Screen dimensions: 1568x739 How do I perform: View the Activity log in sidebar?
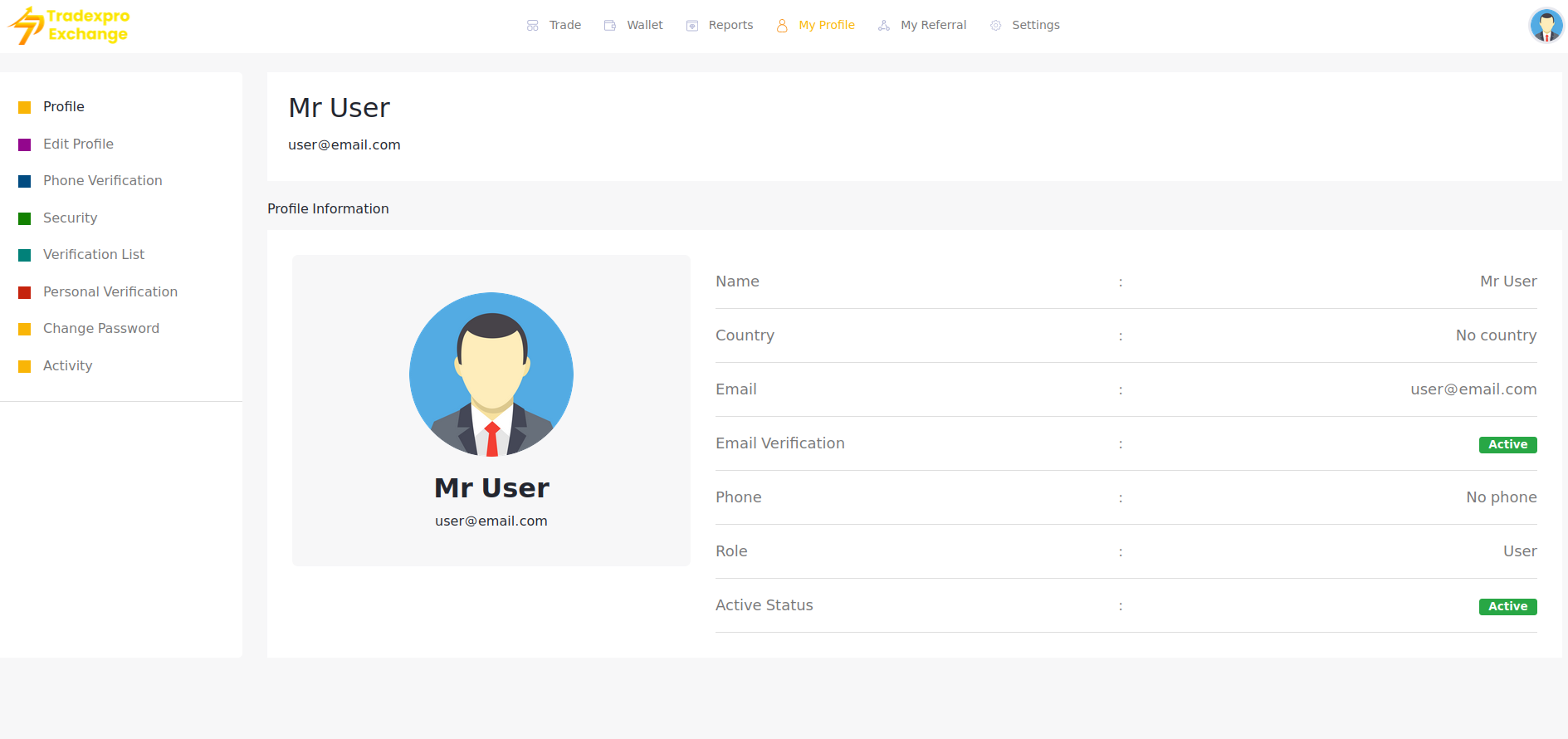(67, 366)
